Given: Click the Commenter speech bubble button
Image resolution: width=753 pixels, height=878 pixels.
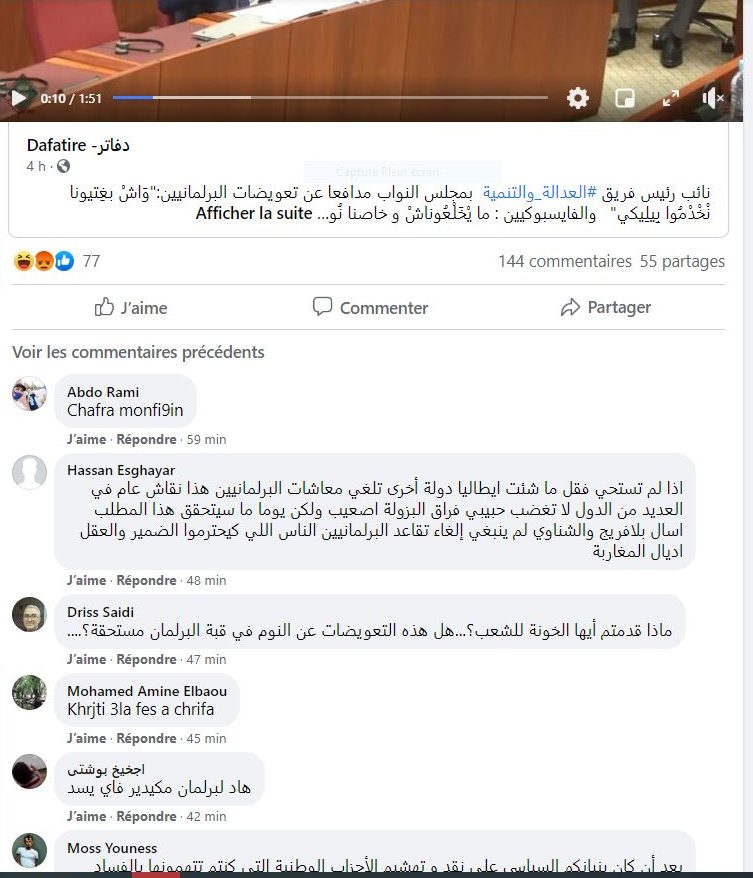Looking at the screenshot, I should pos(370,307).
